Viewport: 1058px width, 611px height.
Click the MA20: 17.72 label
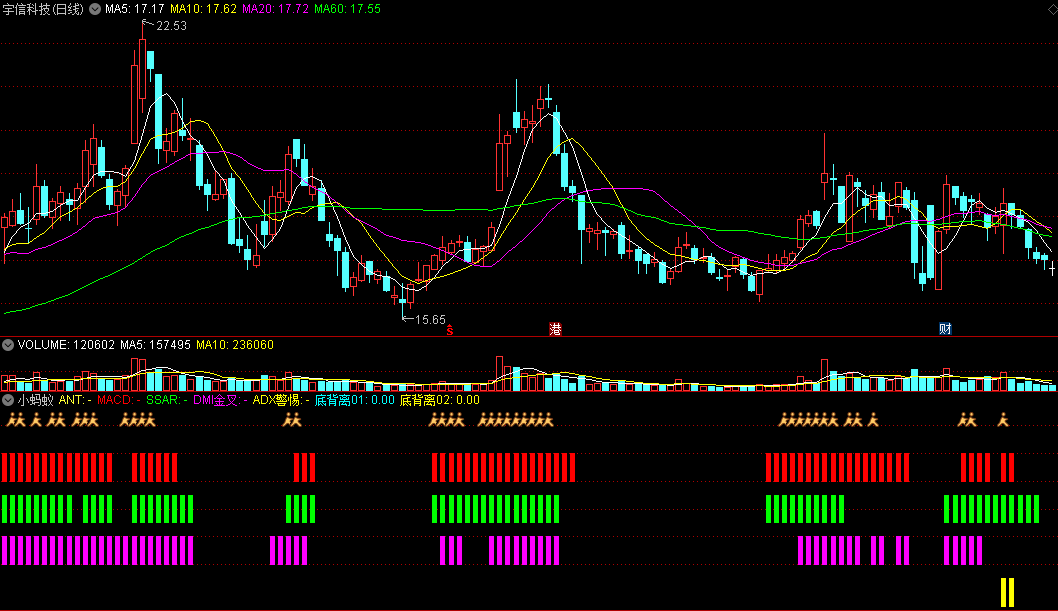tap(275, 9)
